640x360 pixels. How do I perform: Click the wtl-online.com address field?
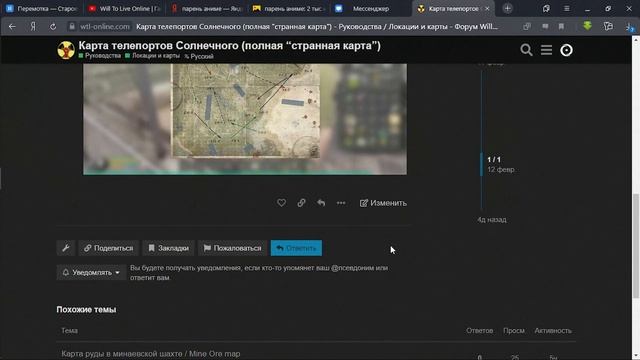coord(104,27)
